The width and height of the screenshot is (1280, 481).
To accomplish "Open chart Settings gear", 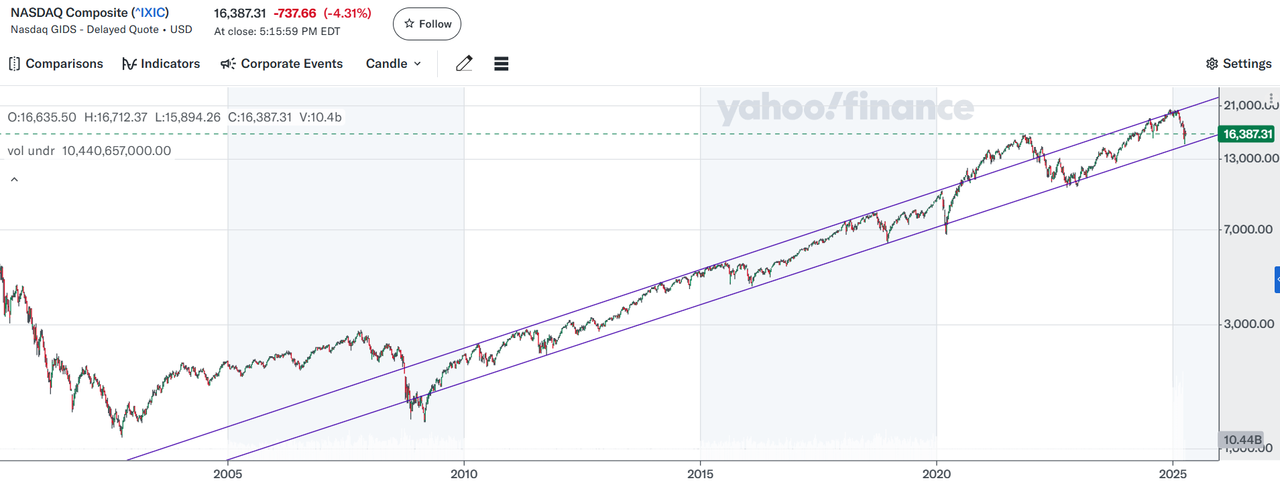I will (x=1239, y=64).
